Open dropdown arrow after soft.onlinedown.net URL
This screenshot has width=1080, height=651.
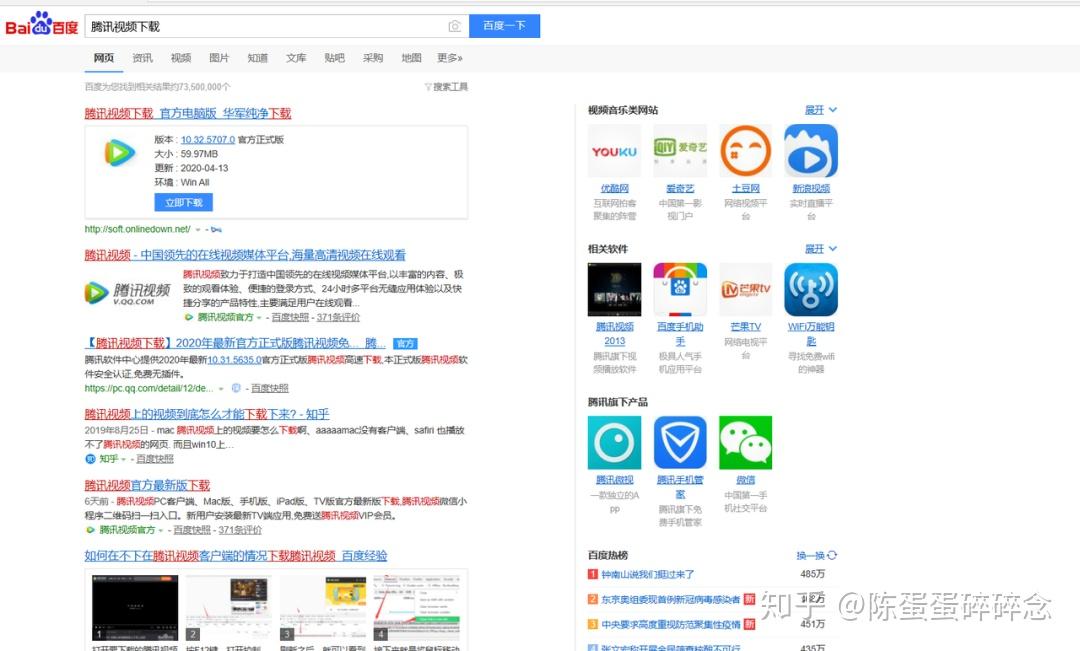coord(198,229)
